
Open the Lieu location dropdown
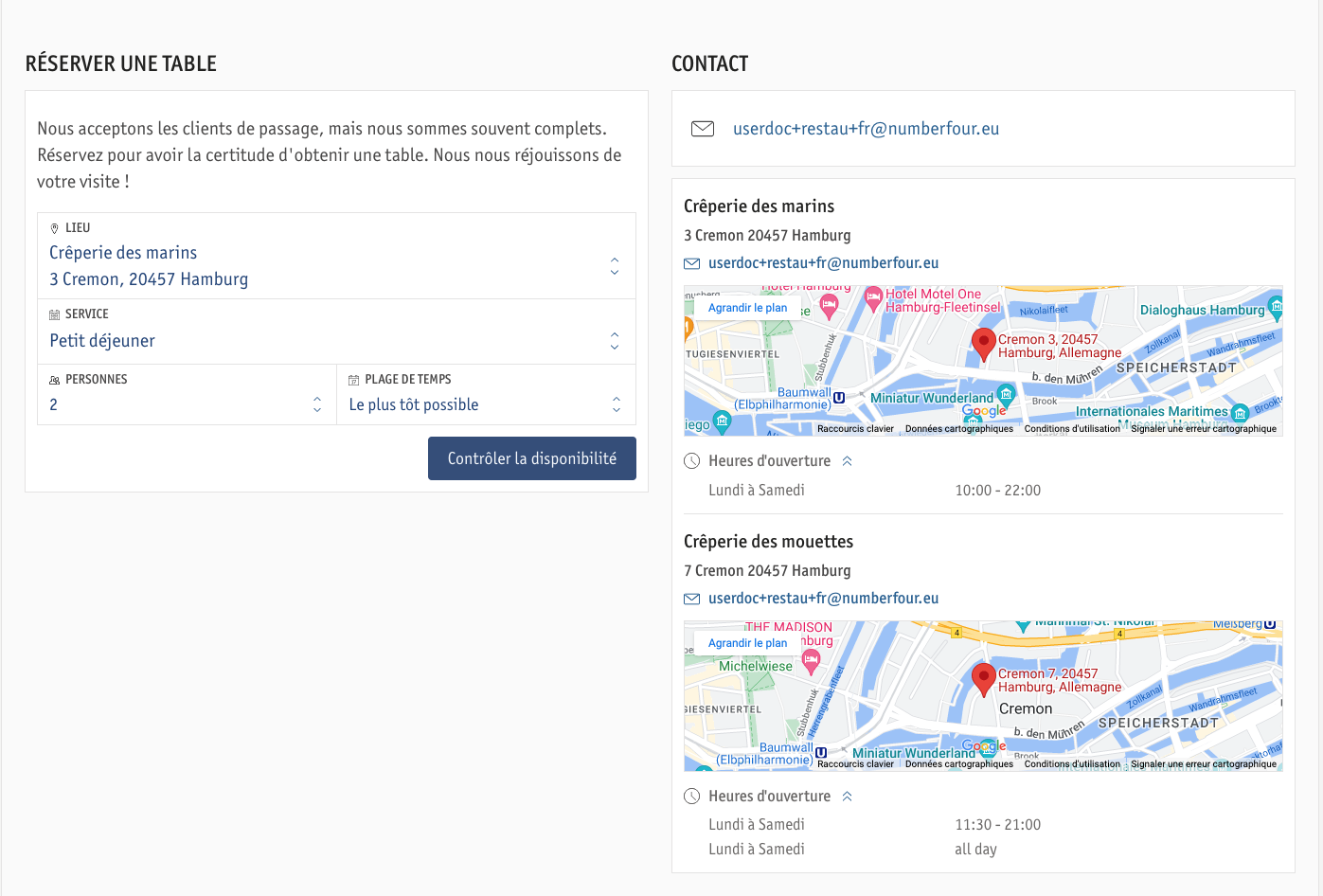click(x=336, y=256)
